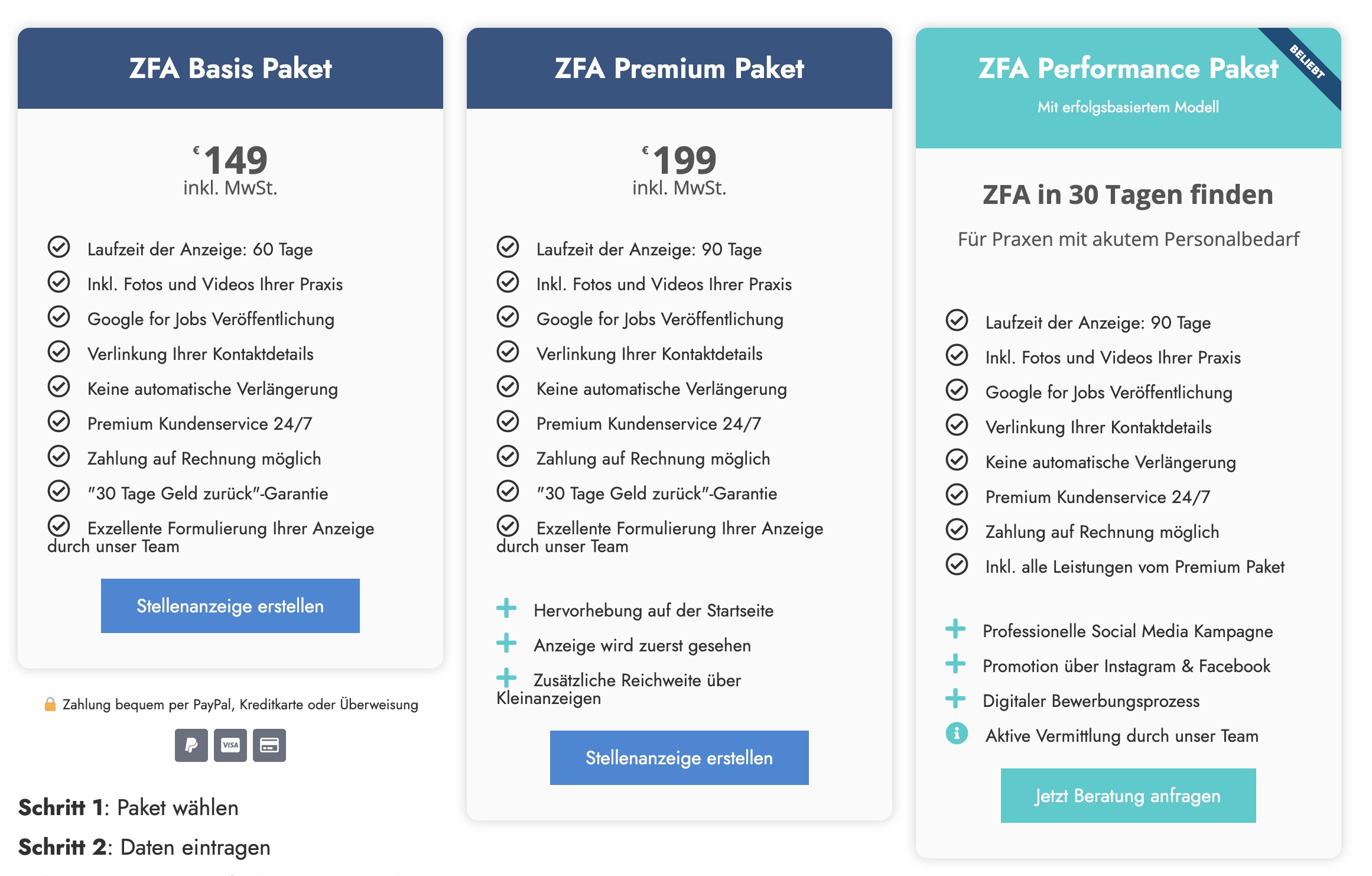This screenshot has width=1372, height=876.
Task: Click the credit card payment icon
Action: point(269,745)
